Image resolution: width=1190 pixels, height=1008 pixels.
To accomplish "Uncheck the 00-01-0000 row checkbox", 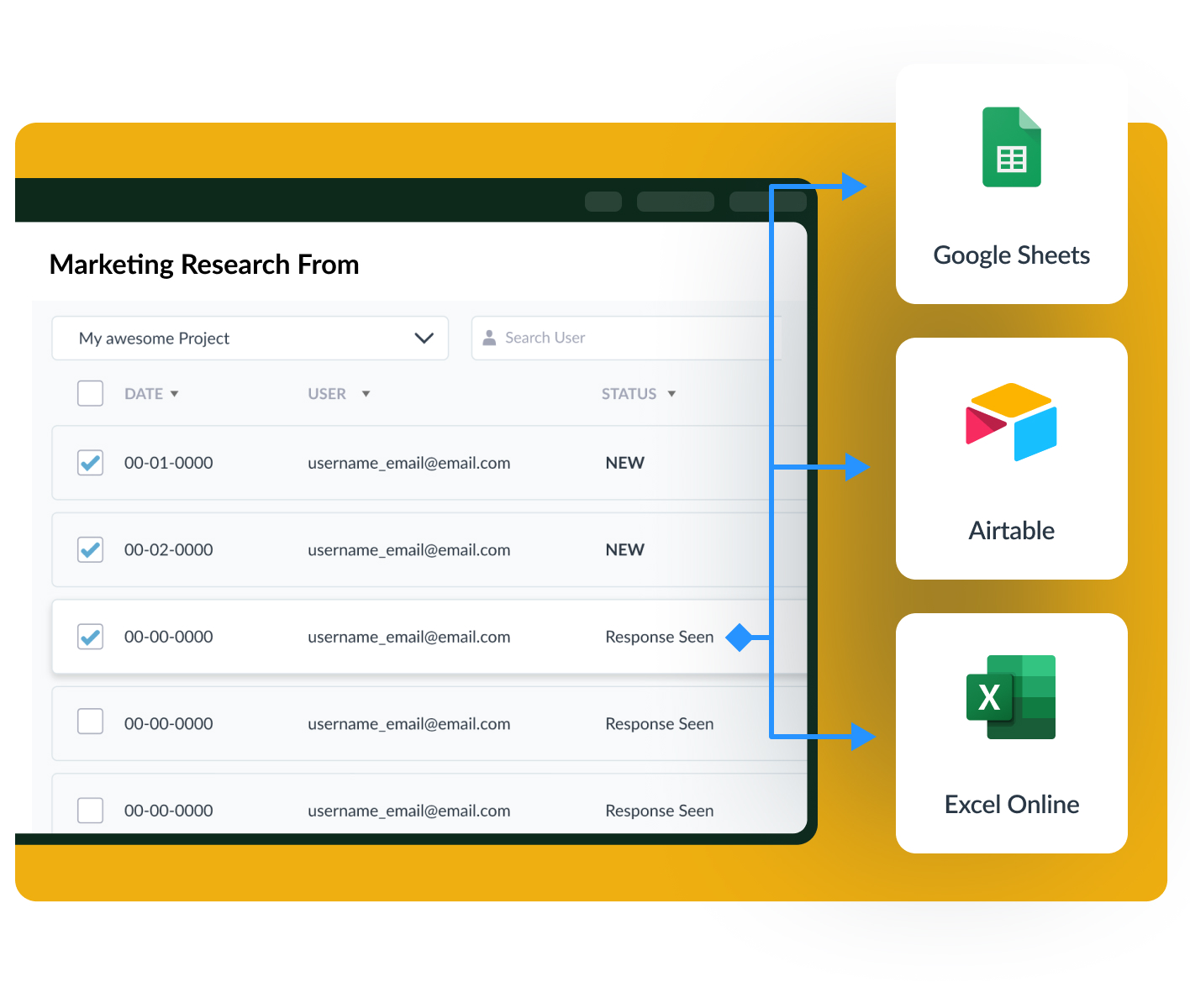I will point(90,463).
